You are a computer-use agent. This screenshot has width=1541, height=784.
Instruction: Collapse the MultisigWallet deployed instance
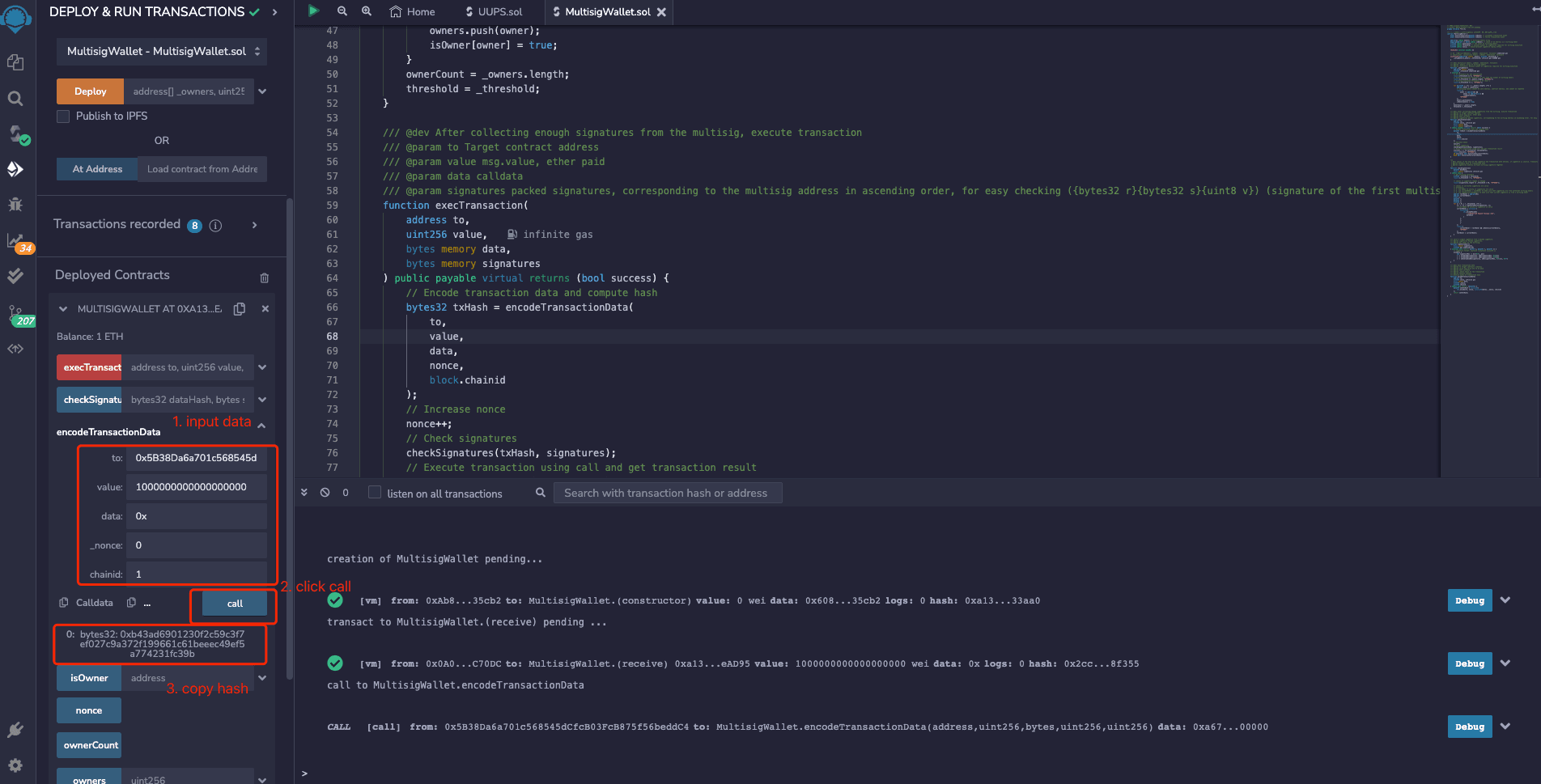[63, 309]
